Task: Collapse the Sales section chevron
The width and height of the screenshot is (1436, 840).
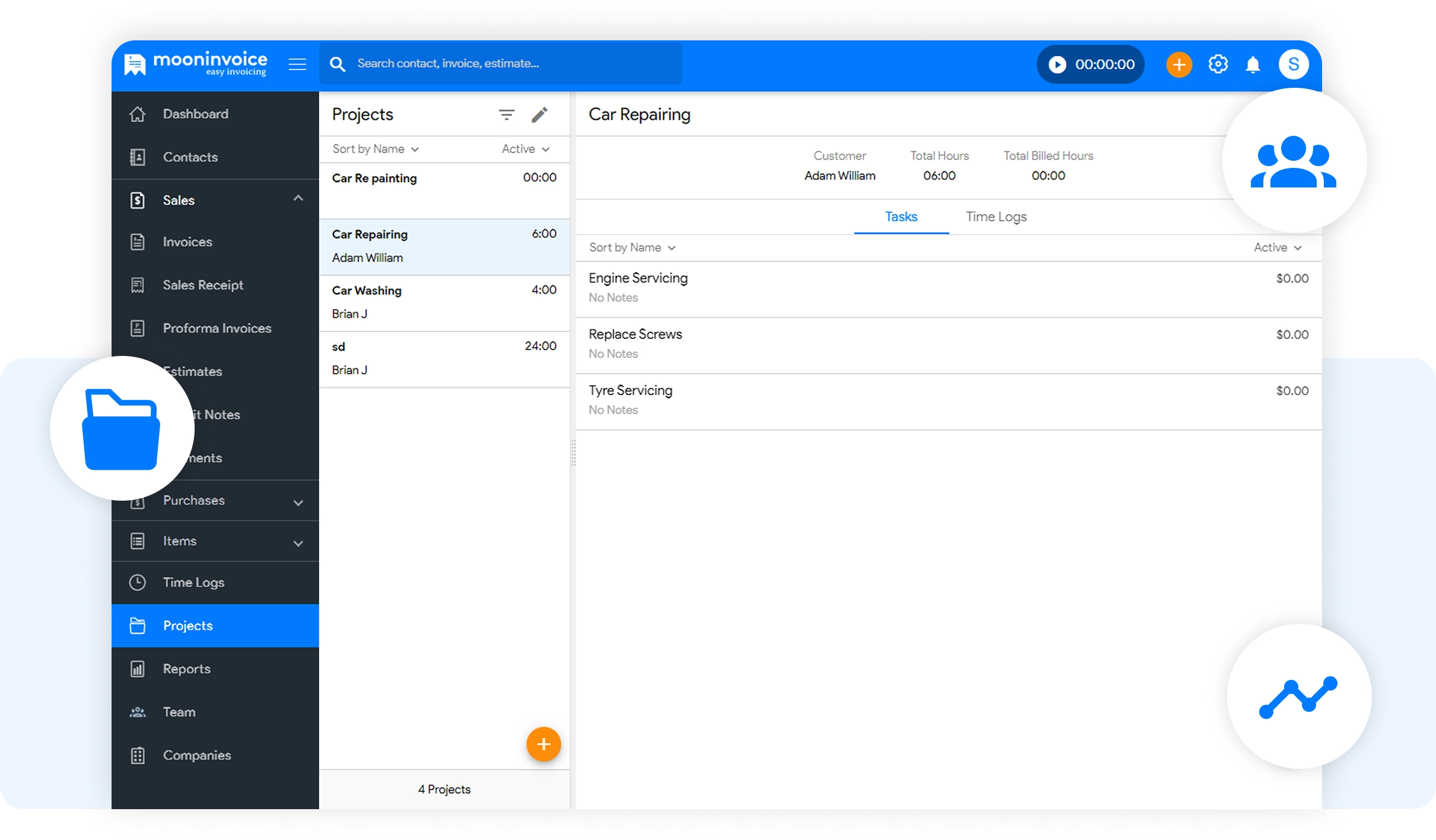Action: [298, 199]
